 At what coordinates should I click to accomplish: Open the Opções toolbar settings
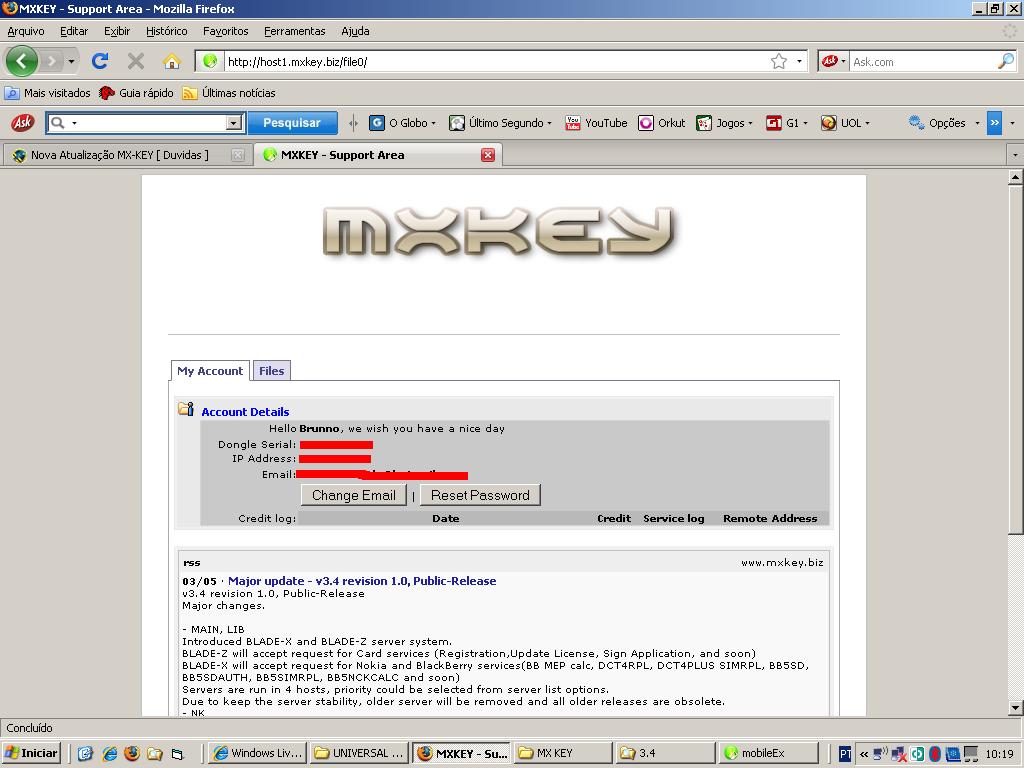point(944,123)
